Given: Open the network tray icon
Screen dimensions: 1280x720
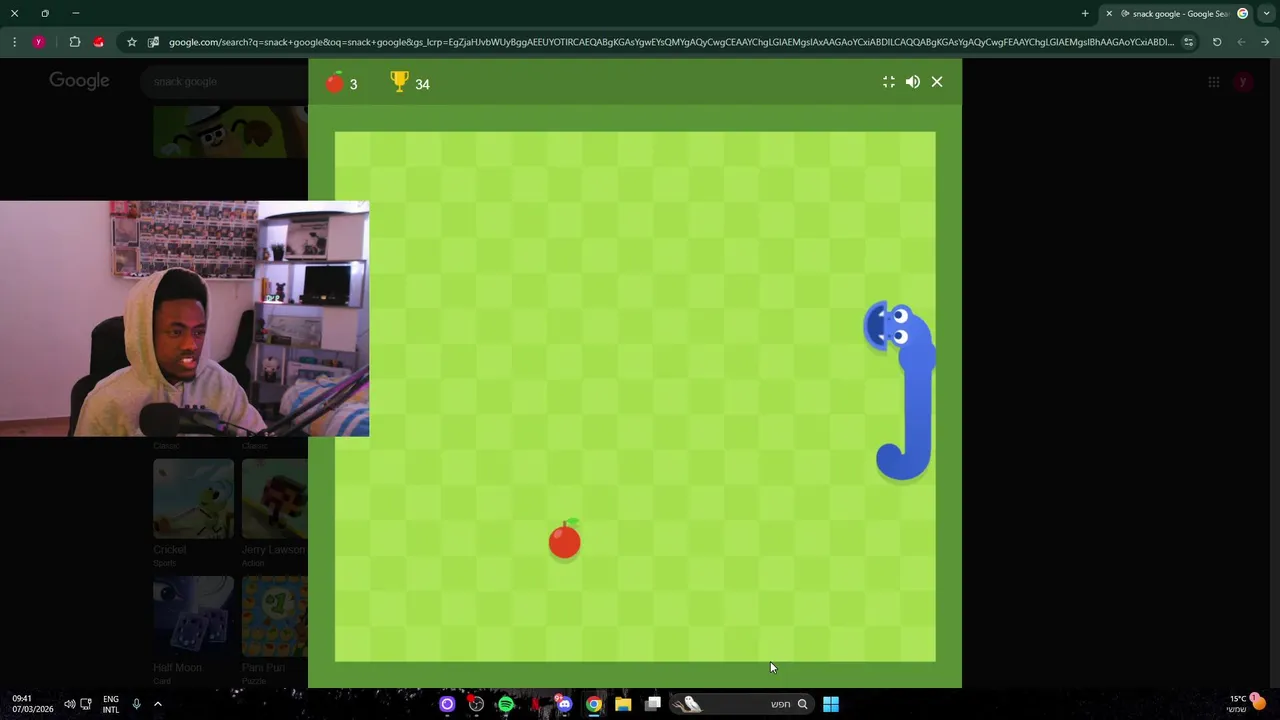Looking at the screenshot, I should 86,704.
